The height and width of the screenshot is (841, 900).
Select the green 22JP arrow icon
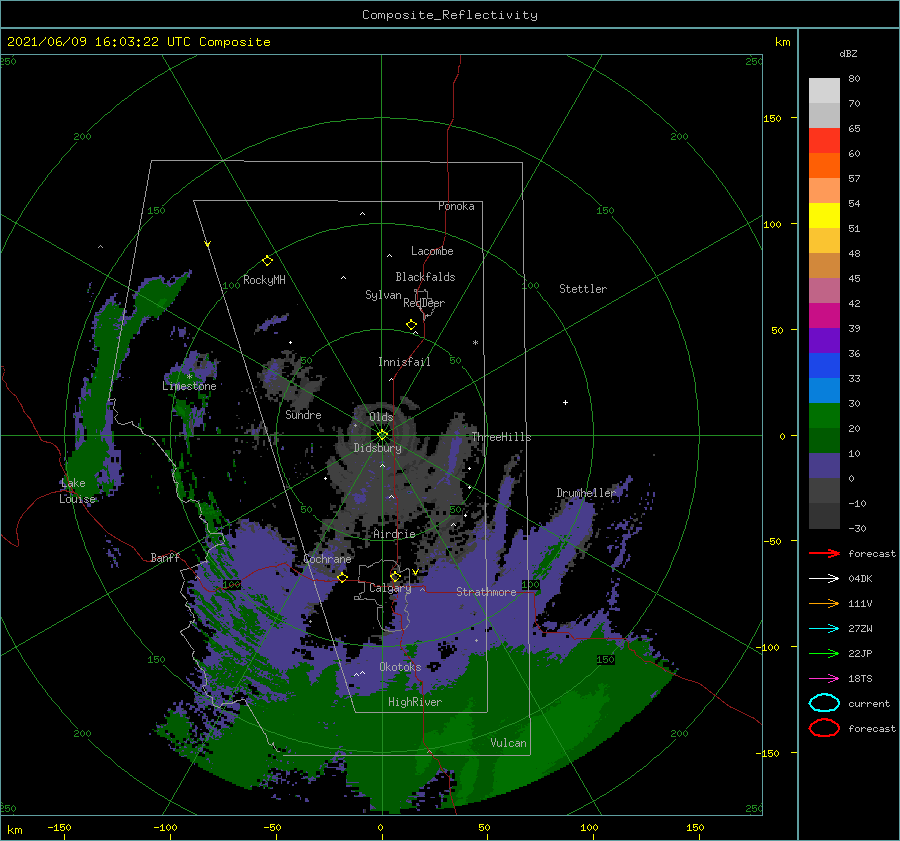tap(824, 653)
